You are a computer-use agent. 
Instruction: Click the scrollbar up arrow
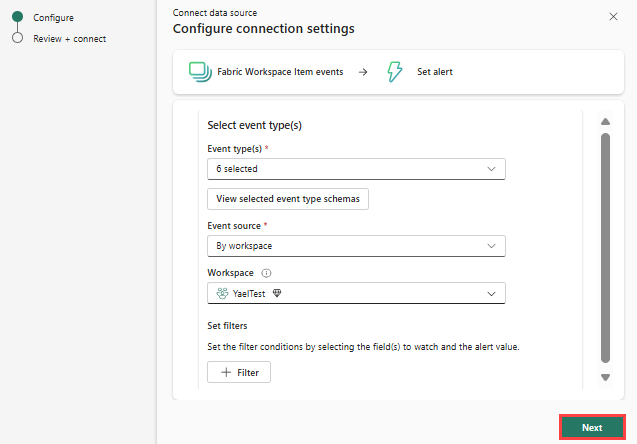click(605, 121)
